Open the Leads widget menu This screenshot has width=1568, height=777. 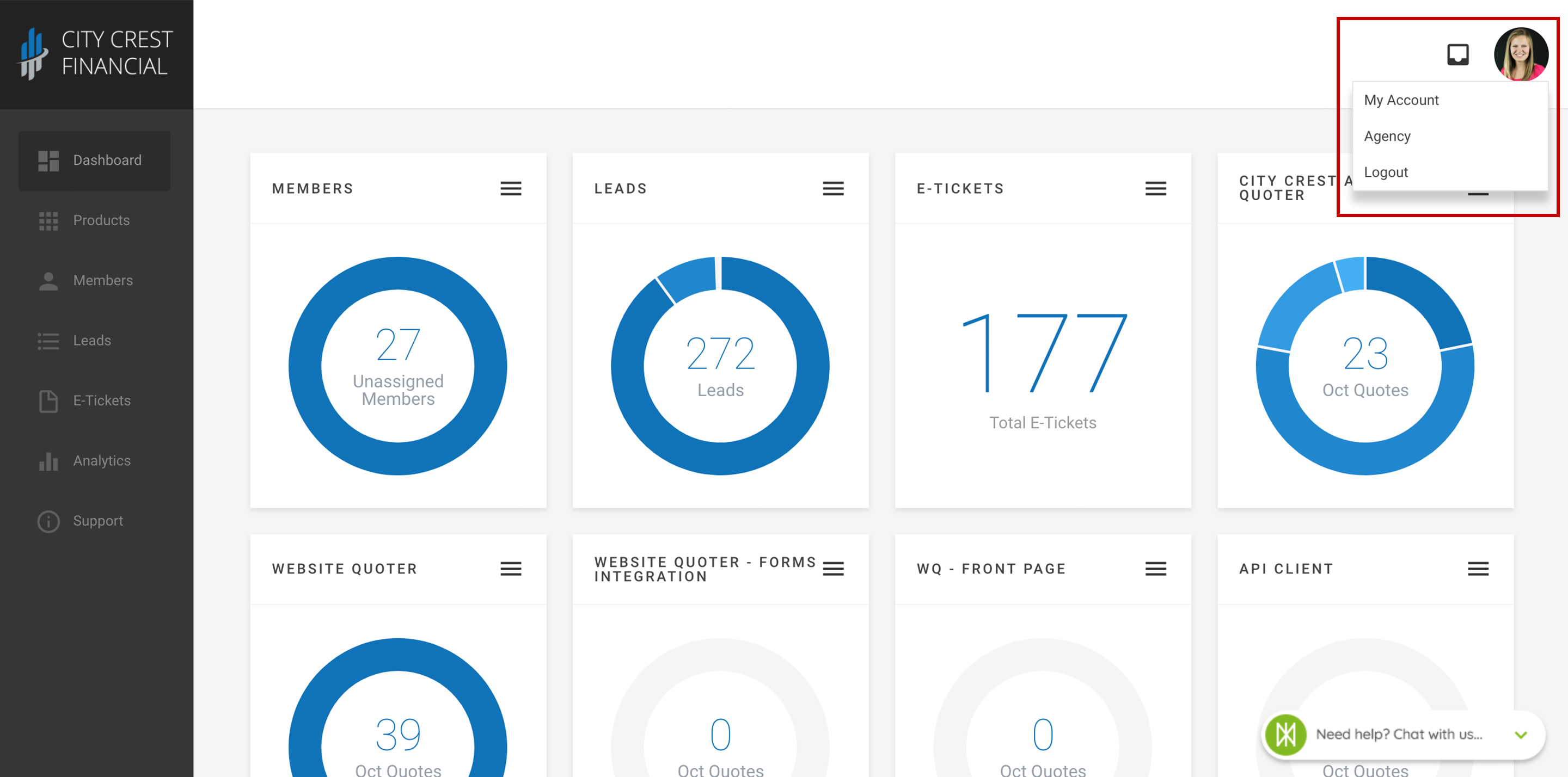(x=834, y=188)
